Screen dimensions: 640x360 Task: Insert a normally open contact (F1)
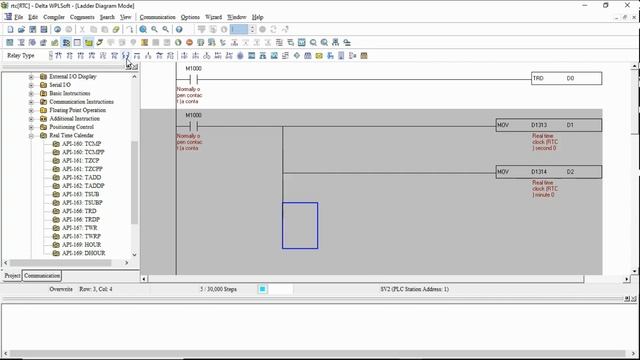58,56
